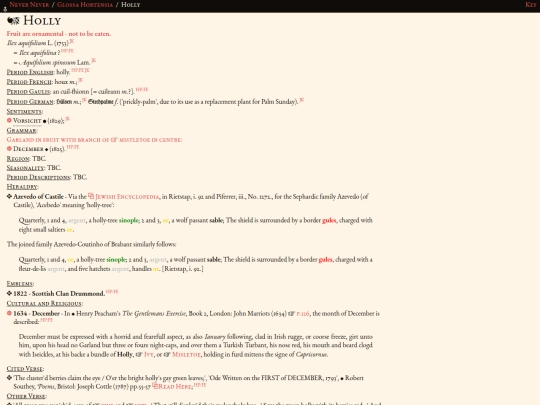Screen dimensions: 540x405
Task: Click the red 'gules' word in the first blazon
Action: [x=329, y=220]
